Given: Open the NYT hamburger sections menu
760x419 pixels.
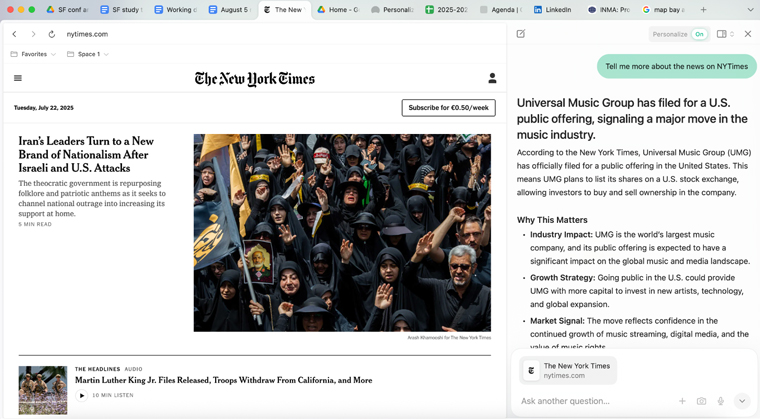Looking at the screenshot, I should tap(18, 78).
